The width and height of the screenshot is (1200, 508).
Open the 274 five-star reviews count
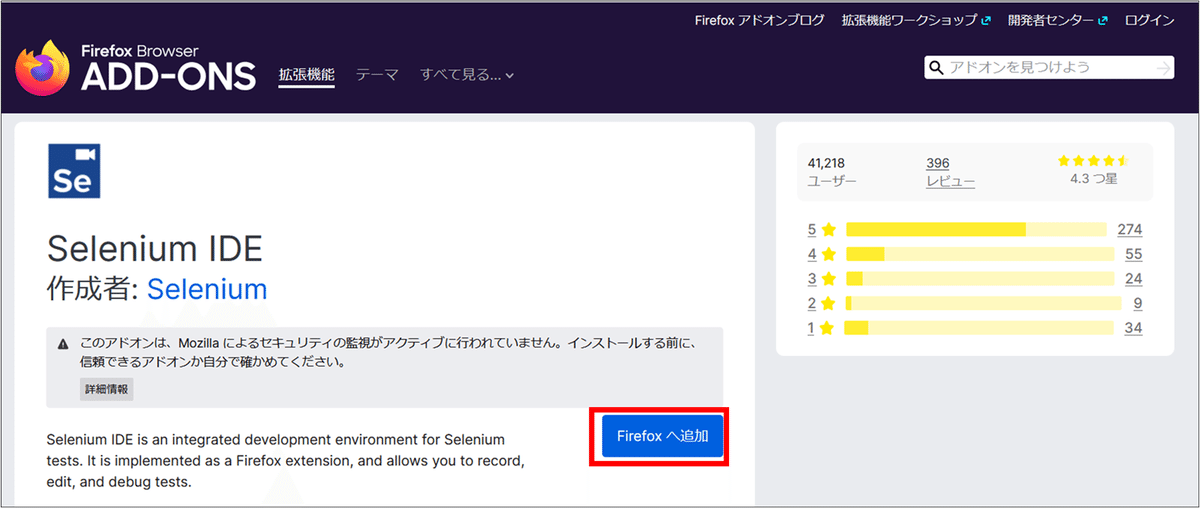coord(1130,229)
